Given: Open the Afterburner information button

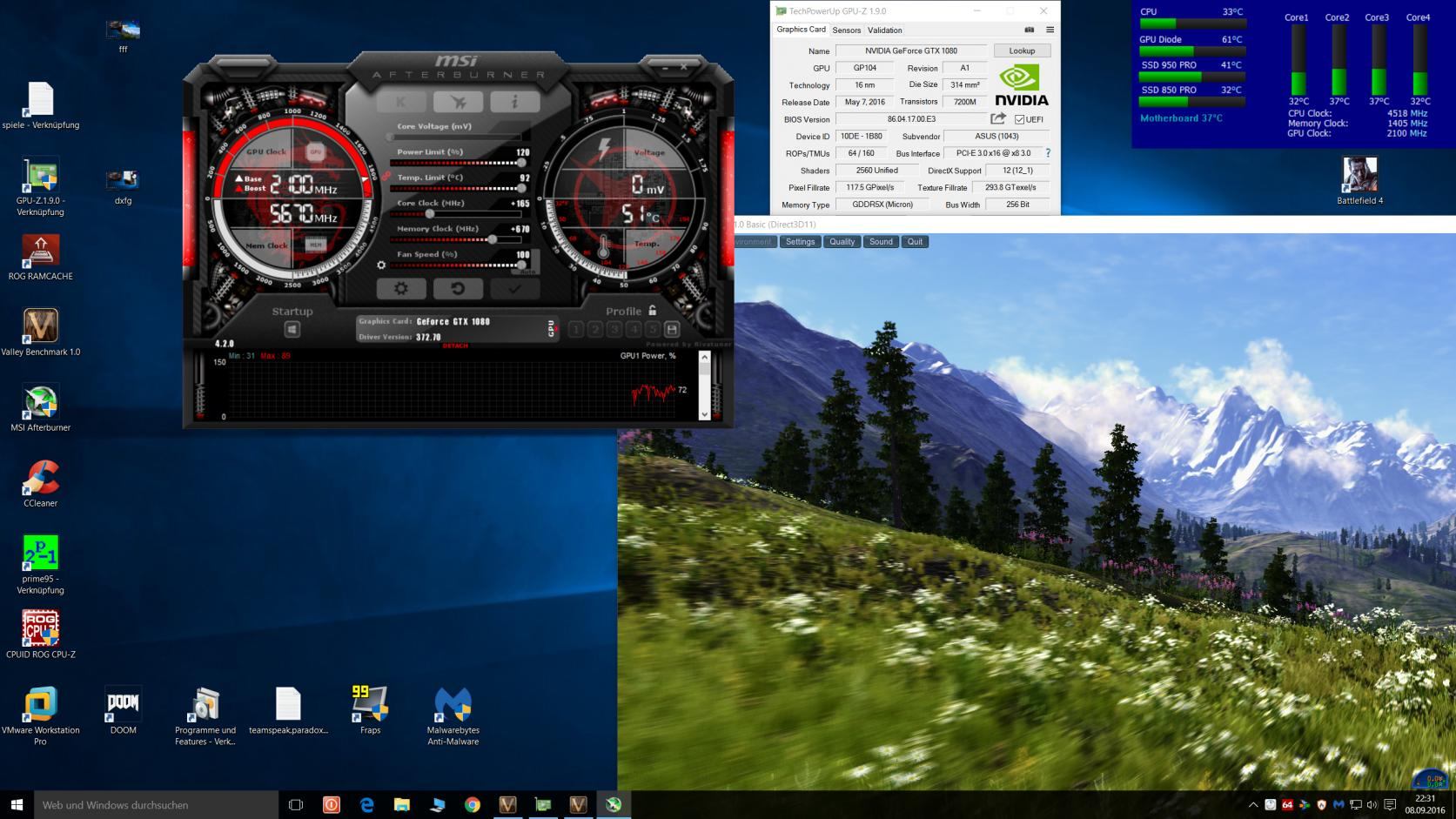Looking at the screenshot, I should point(514,102).
